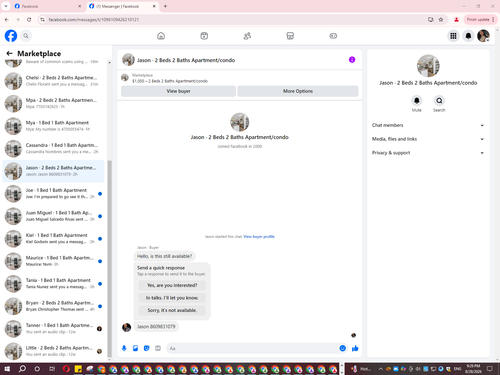The image size is (500, 375).
Task: Expand Chat members section
Action: tap(428, 125)
